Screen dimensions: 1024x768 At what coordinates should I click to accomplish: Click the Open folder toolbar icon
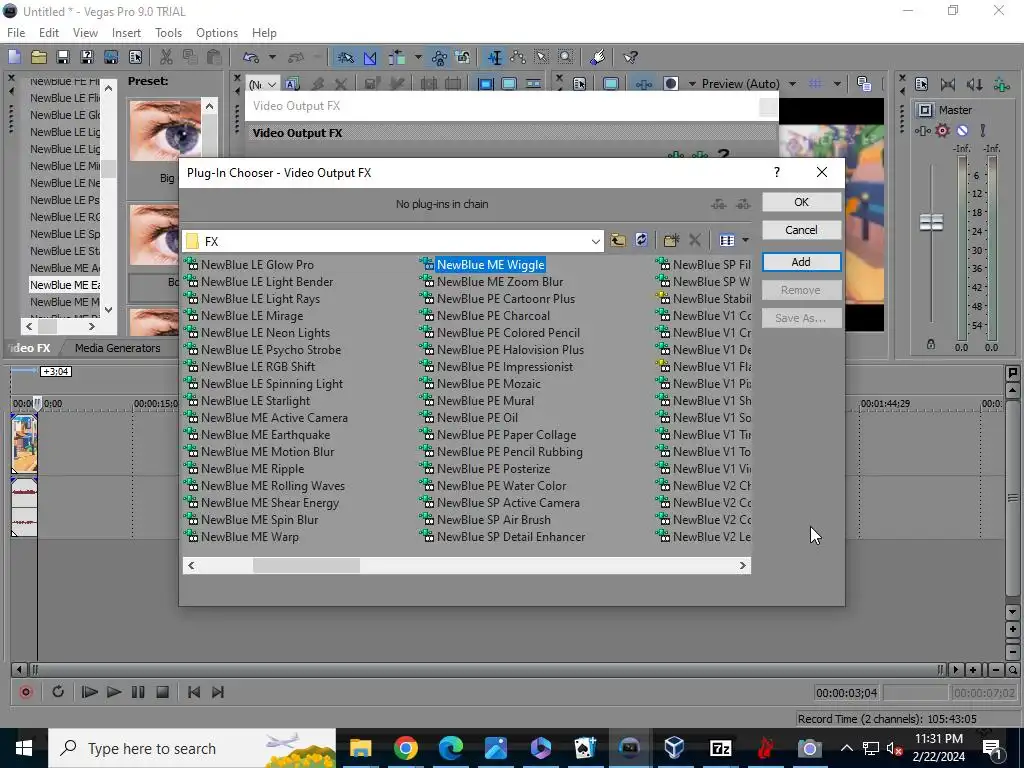click(39, 57)
